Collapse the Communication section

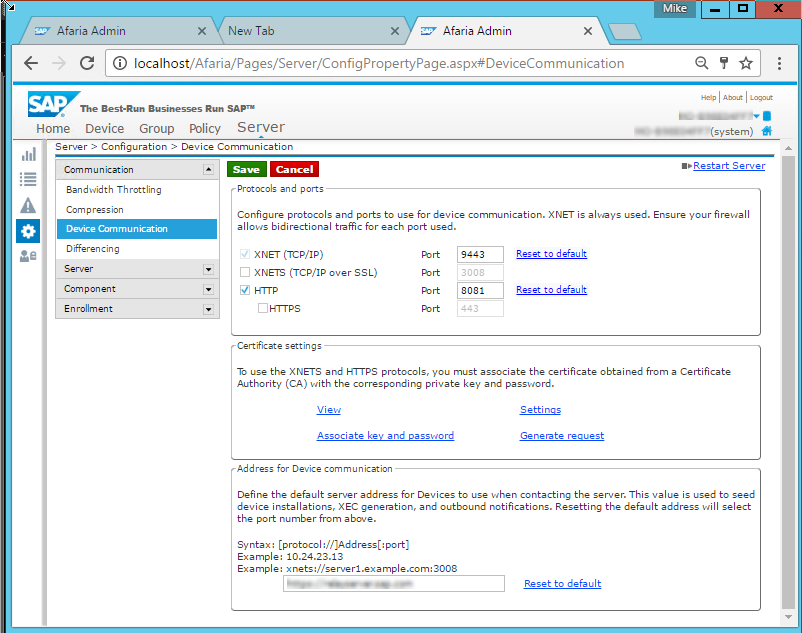208,169
